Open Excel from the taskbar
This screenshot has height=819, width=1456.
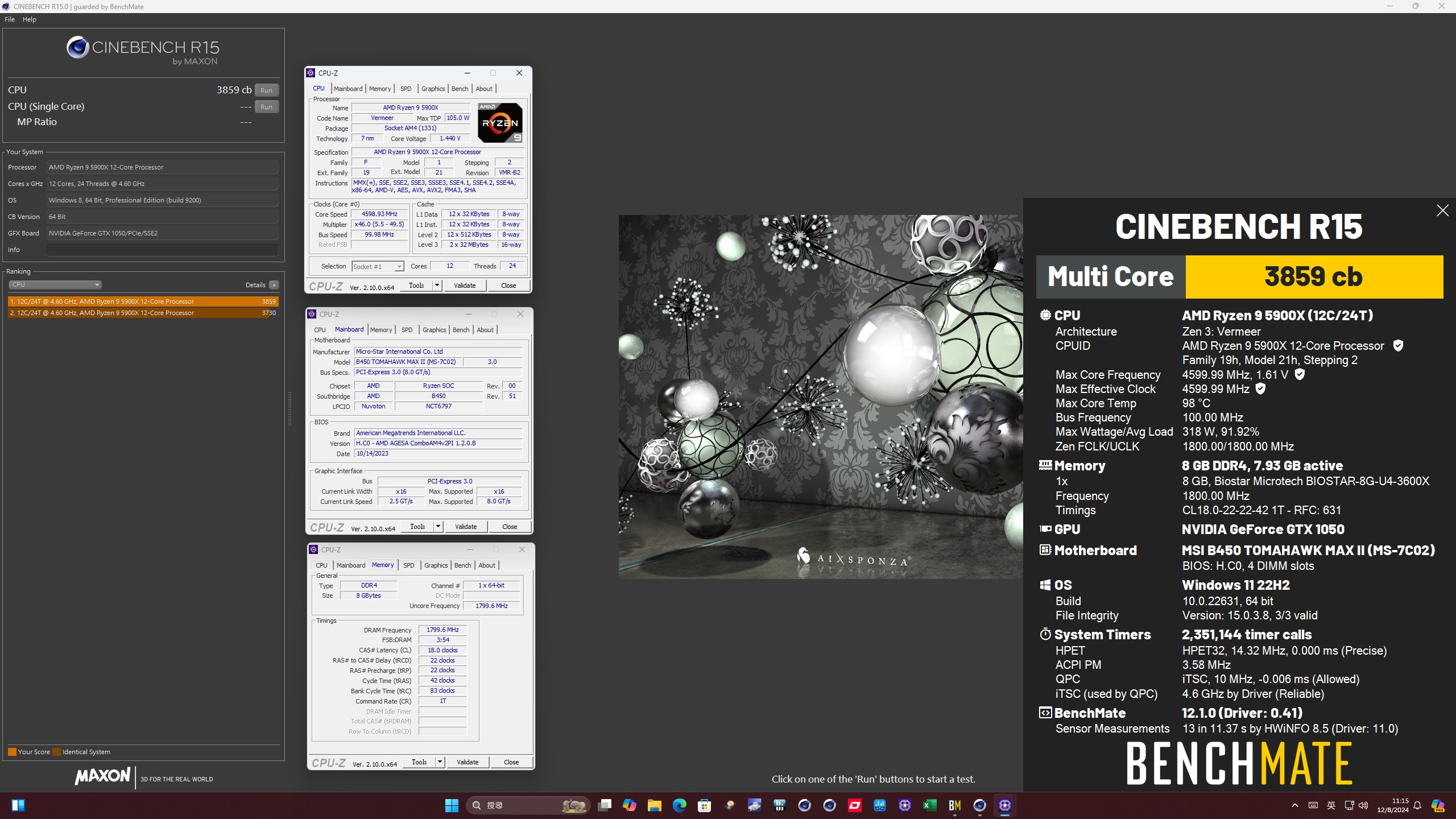click(x=930, y=805)
